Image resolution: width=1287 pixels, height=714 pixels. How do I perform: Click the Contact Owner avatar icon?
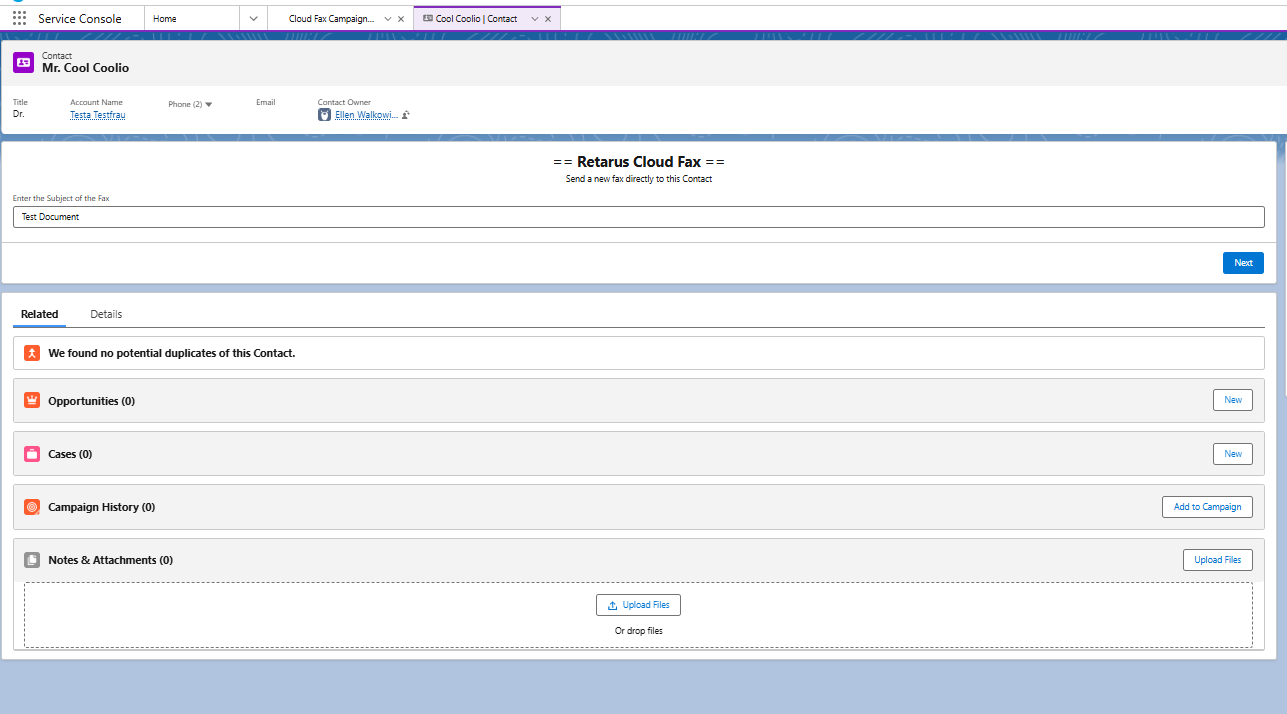pyautogui.click(x=324, y=115)
